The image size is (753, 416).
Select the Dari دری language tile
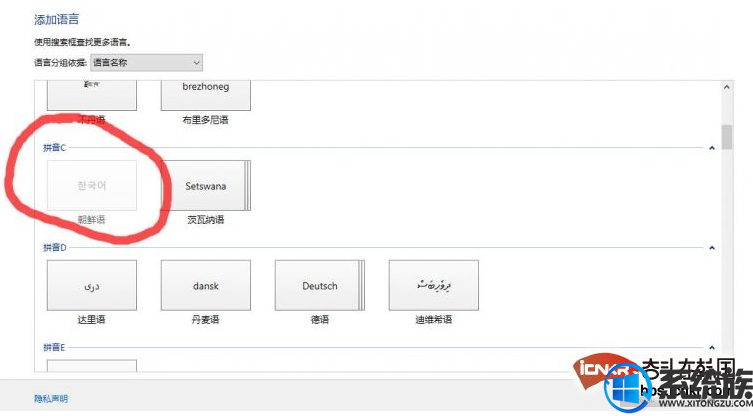click(x=92, y=285)
